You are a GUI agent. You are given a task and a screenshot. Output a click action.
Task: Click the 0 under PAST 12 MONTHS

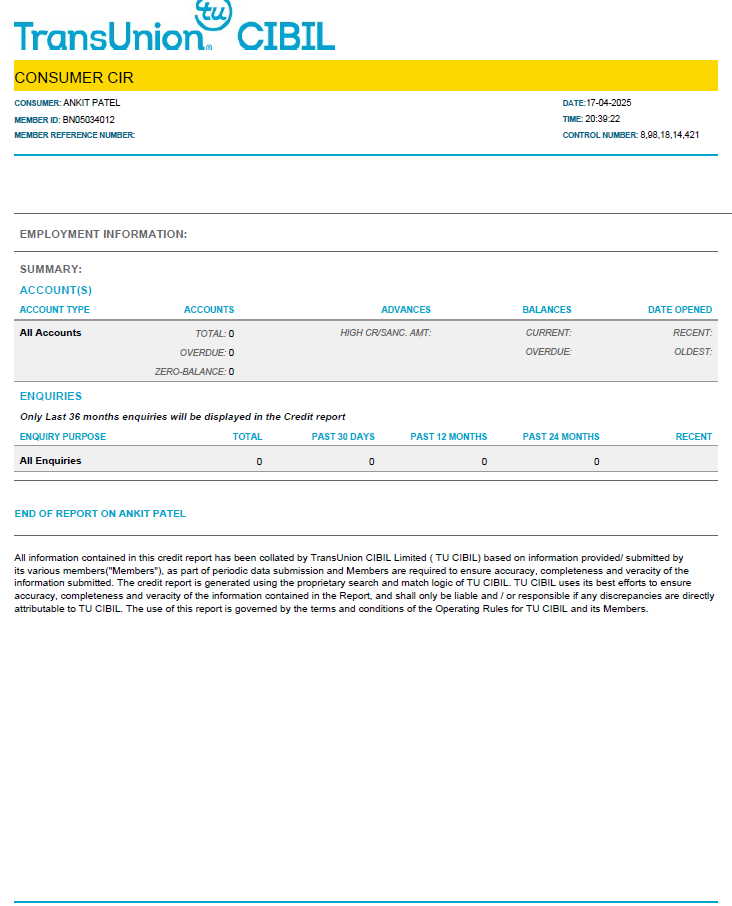[x=484, y=462]
